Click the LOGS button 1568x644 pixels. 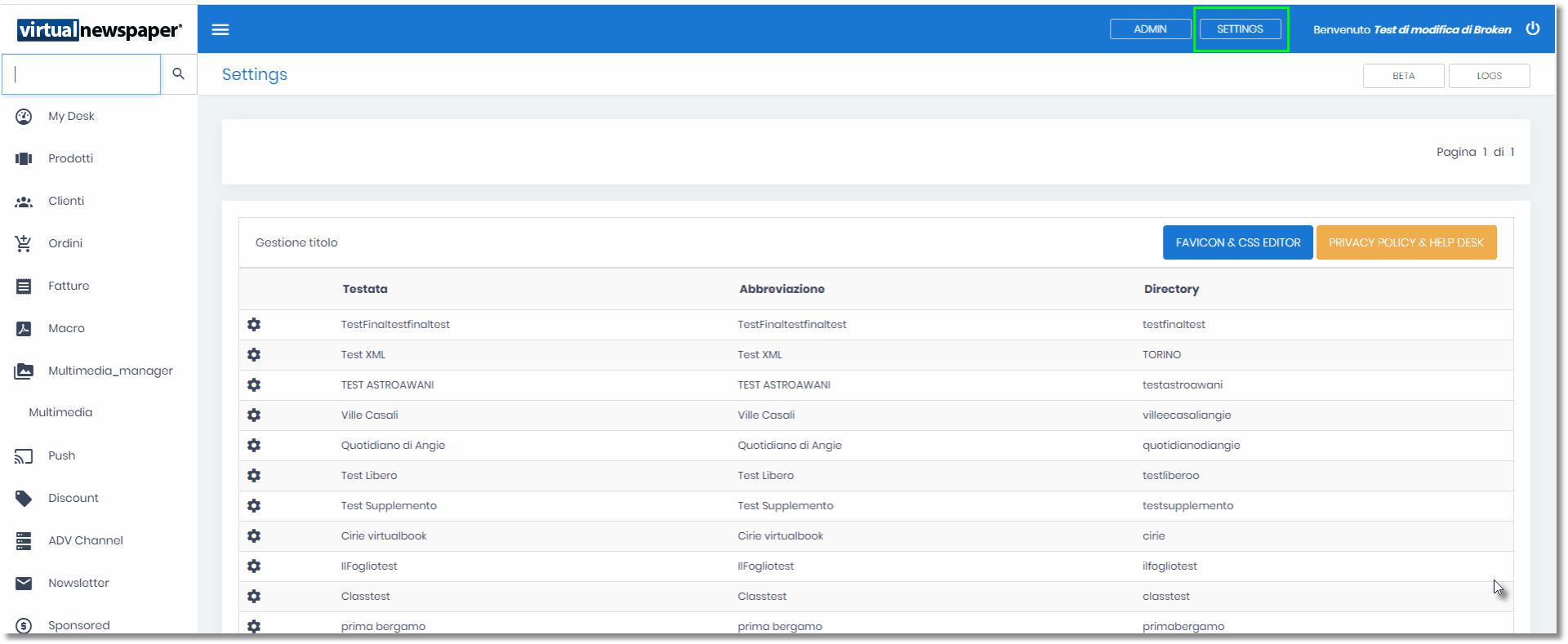tap(1488, 76)
